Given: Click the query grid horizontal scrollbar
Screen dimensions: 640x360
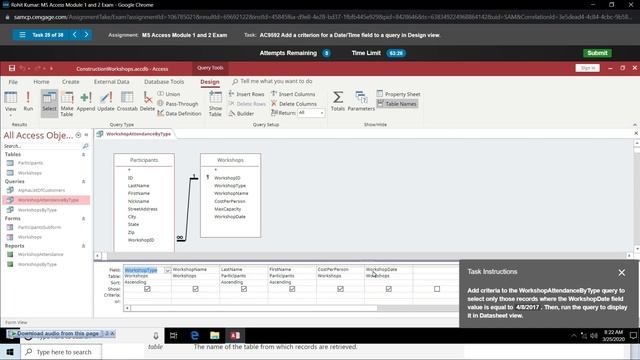Looking at the screenshot, I should (253, 308).
